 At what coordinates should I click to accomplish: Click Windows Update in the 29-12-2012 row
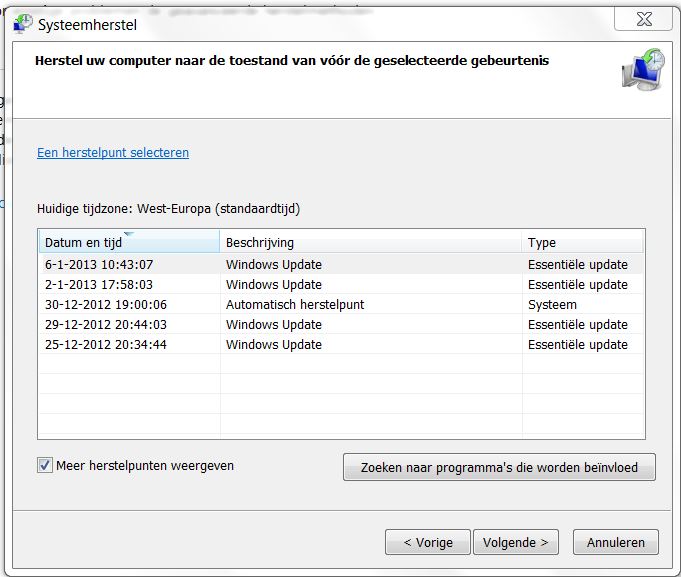(x=274, y=324)
